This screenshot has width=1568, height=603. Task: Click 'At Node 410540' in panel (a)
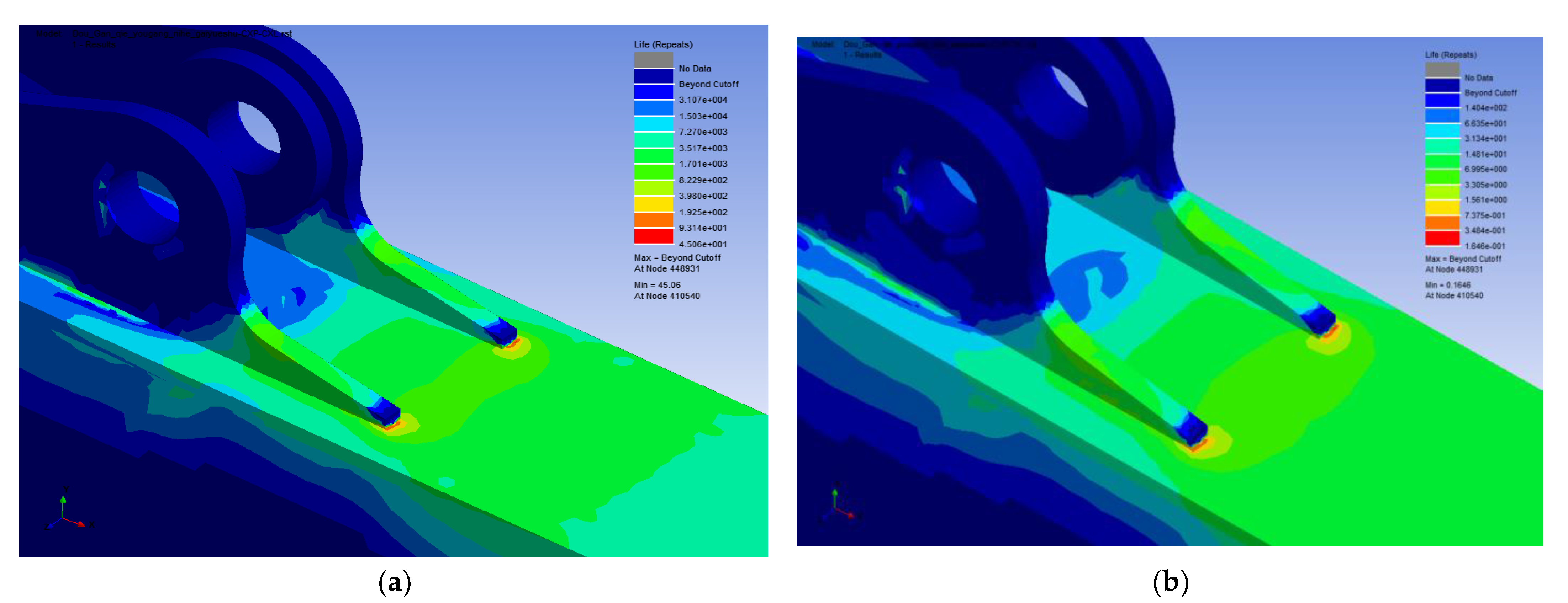tap(666, 296)
